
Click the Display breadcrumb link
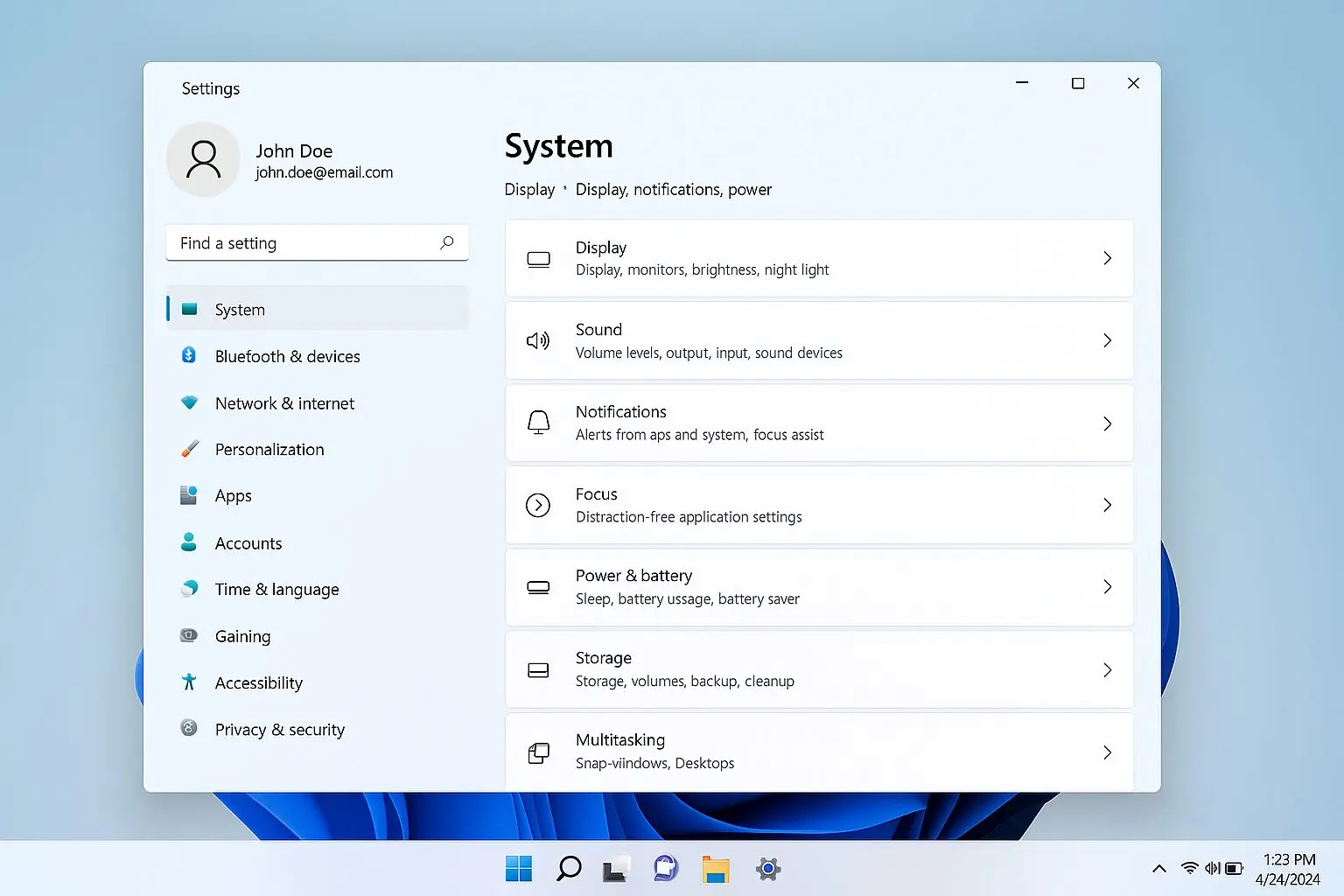[x=529, y=190]
